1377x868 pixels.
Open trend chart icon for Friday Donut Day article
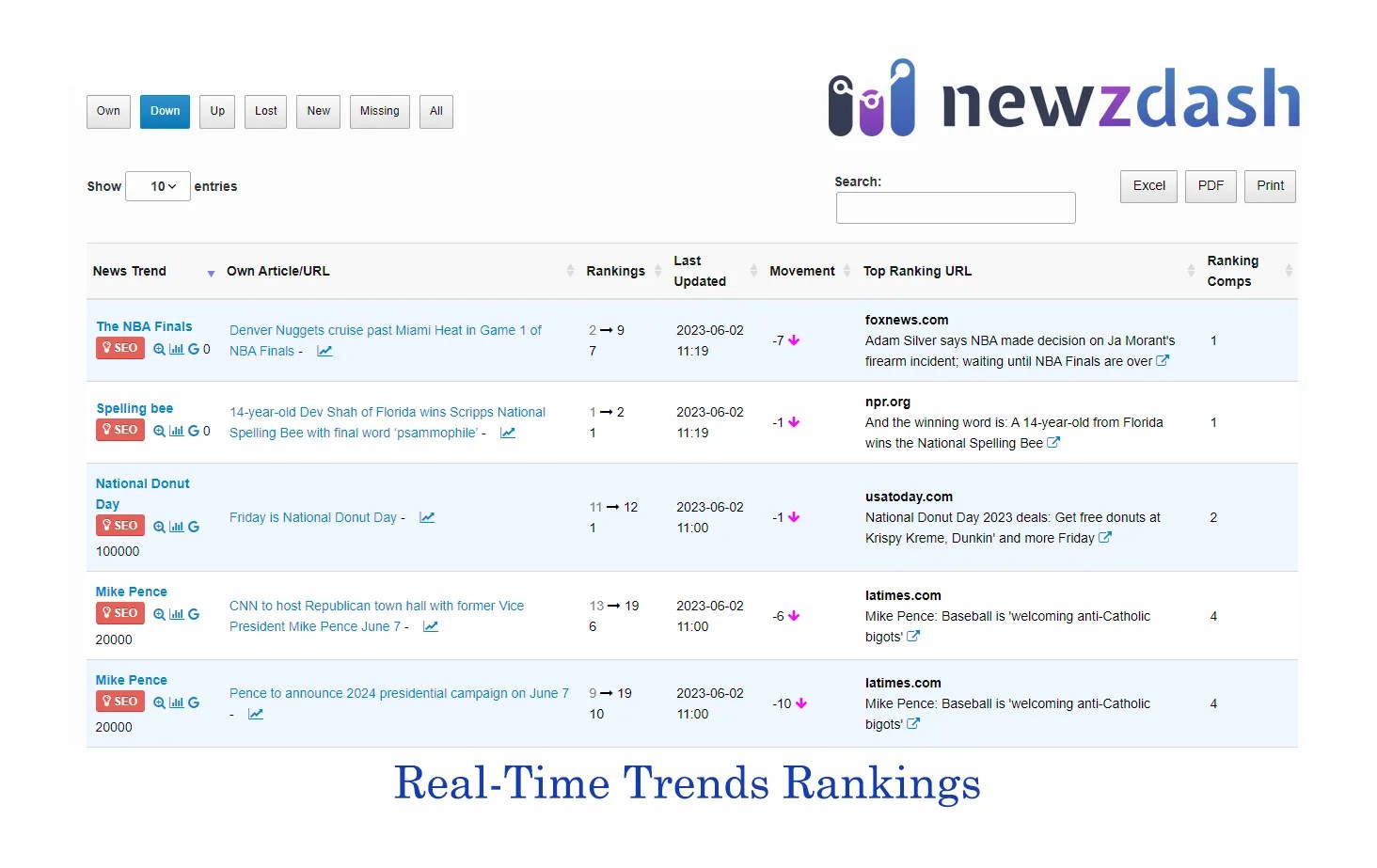427,517
